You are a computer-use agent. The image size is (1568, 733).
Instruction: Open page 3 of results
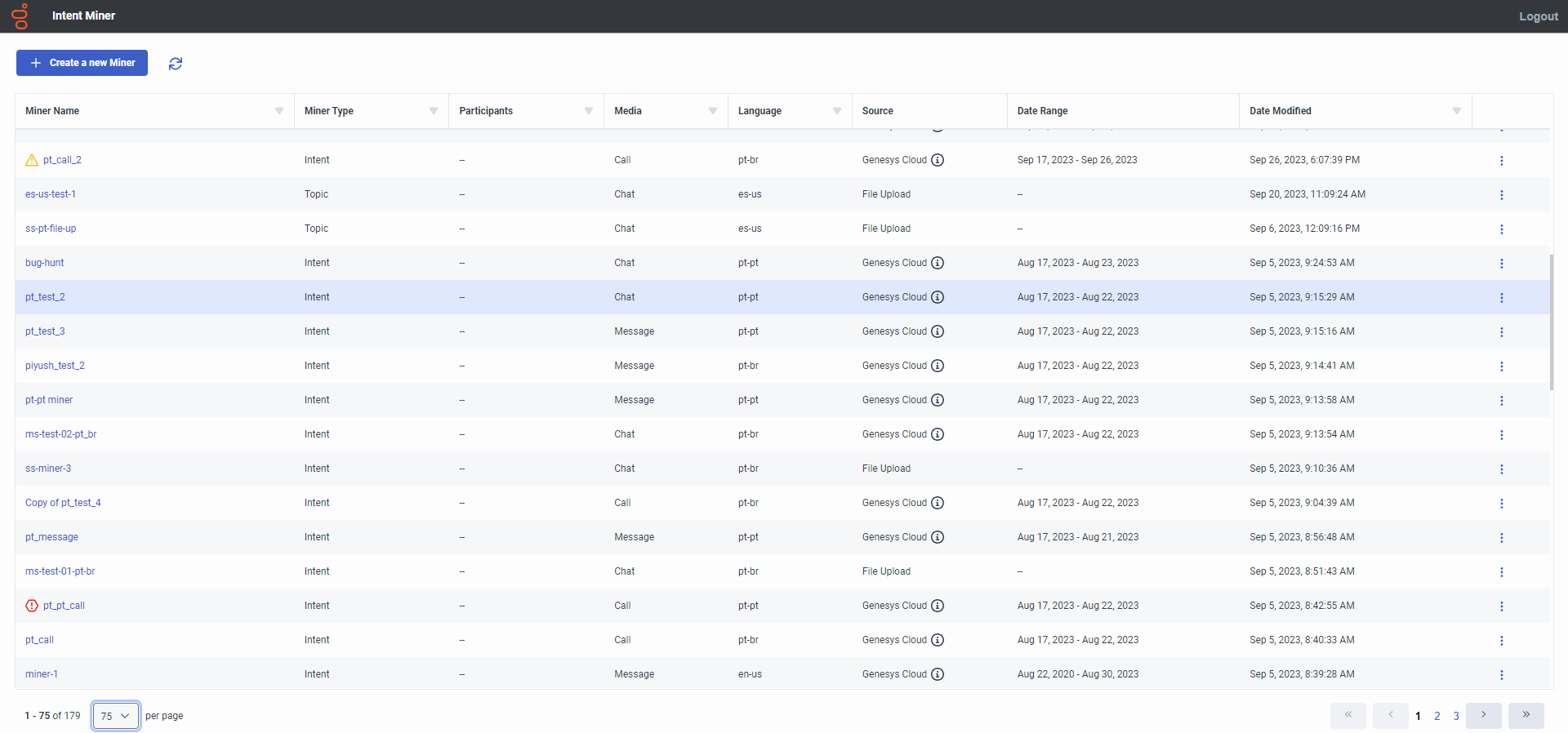click(1456, 716)
